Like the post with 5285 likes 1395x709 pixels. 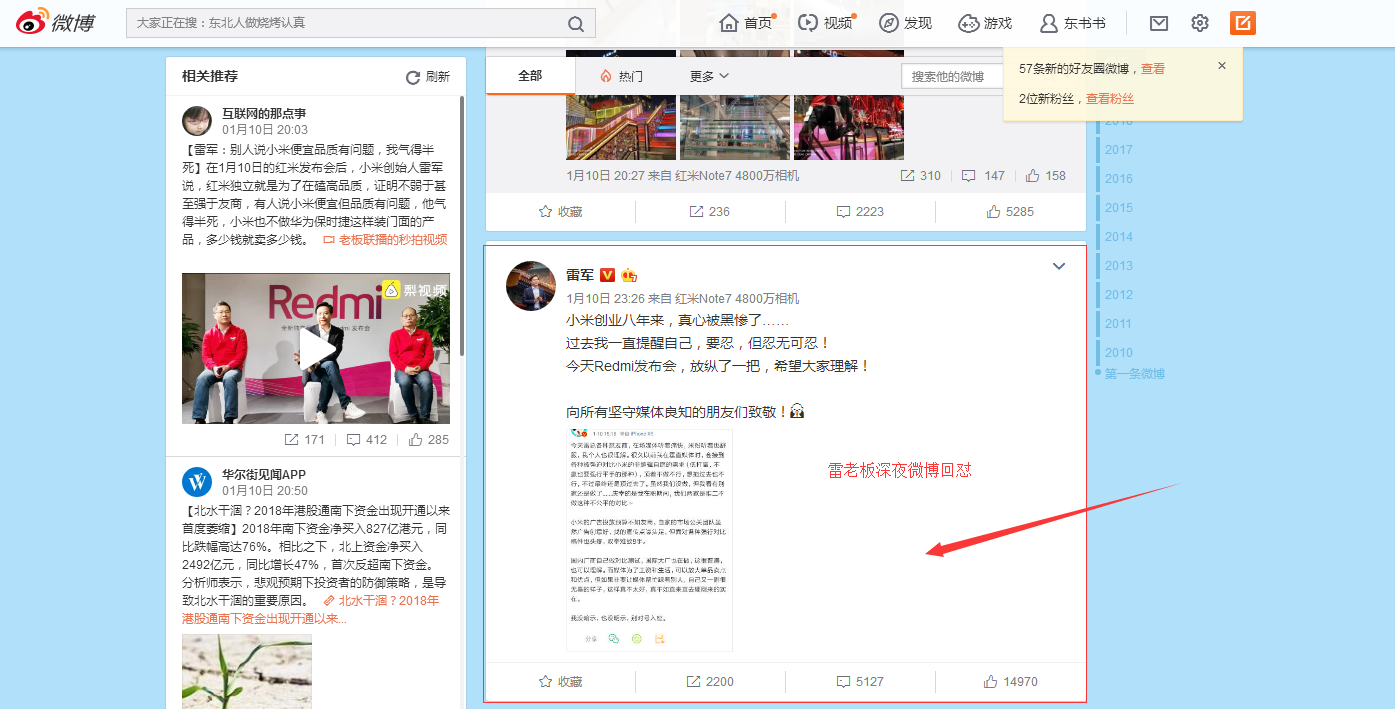pos(1010,212)
